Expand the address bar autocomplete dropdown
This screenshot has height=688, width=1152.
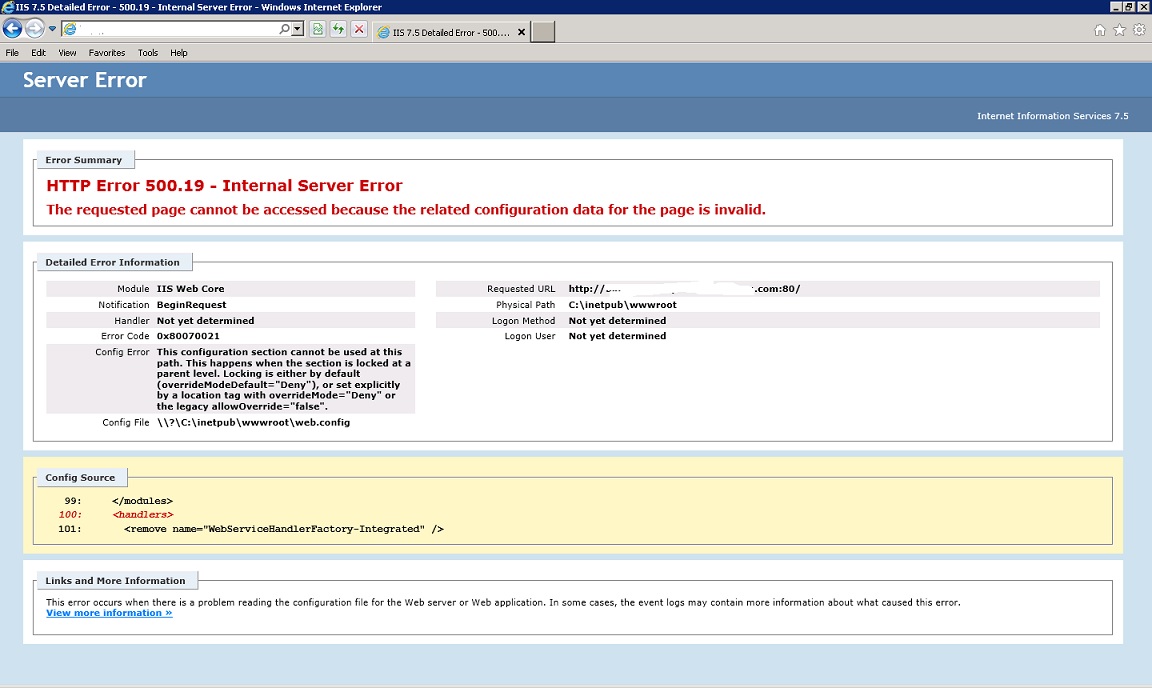point(298,29)
